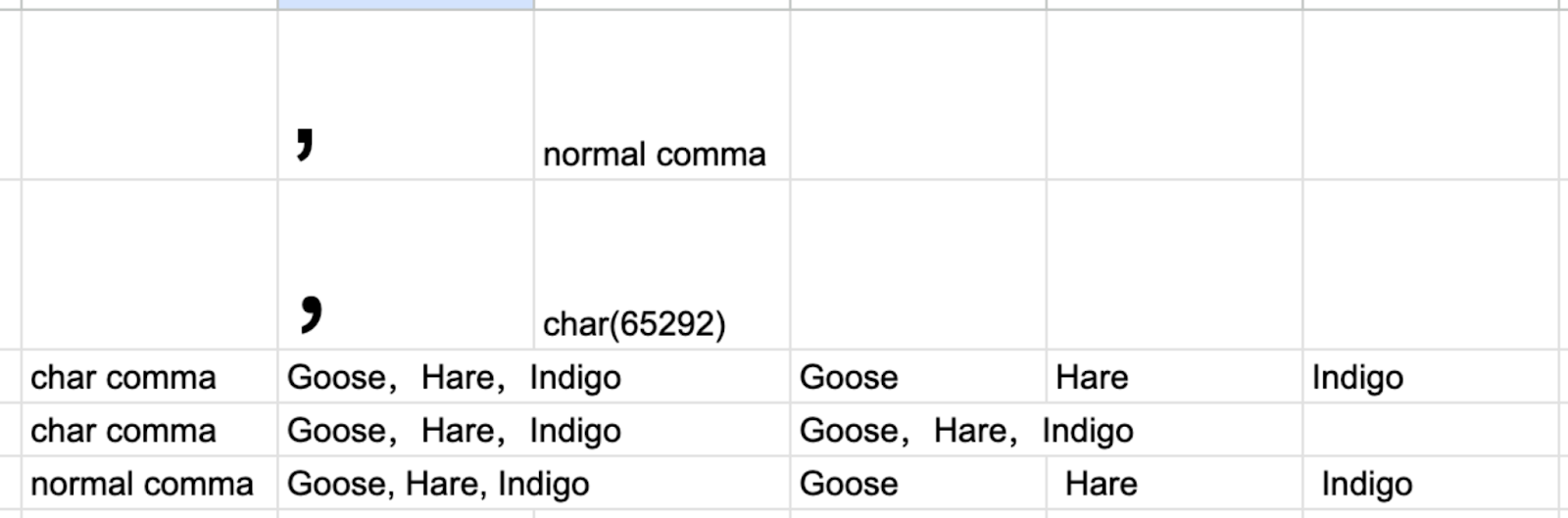This screenshot has height=518, width=1568.
Task: Click the 'Hare' result in the first char comma row
Action: click(x=1092, y=378)
